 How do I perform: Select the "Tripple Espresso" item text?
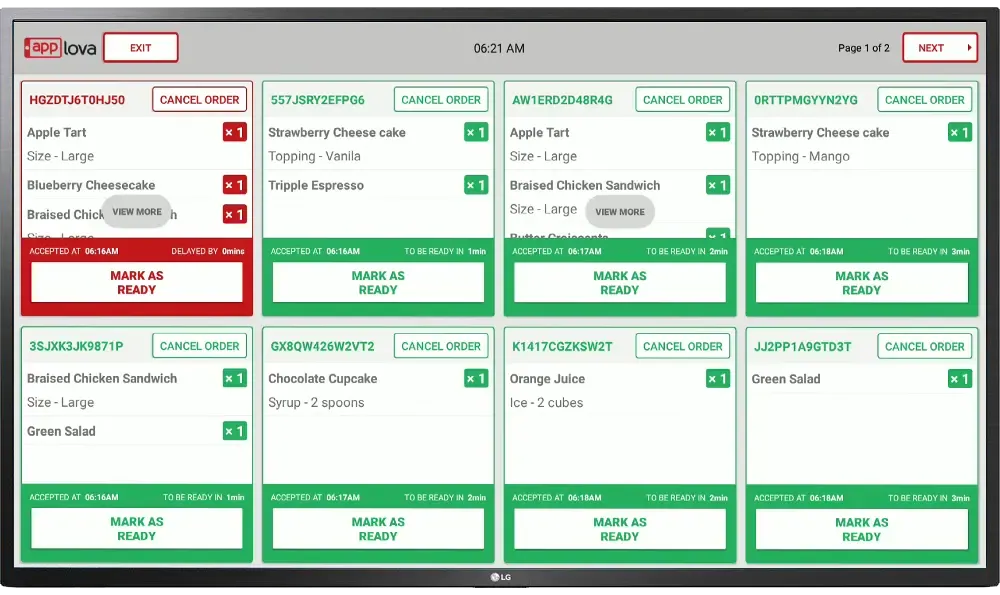click(x=316, y=186)
